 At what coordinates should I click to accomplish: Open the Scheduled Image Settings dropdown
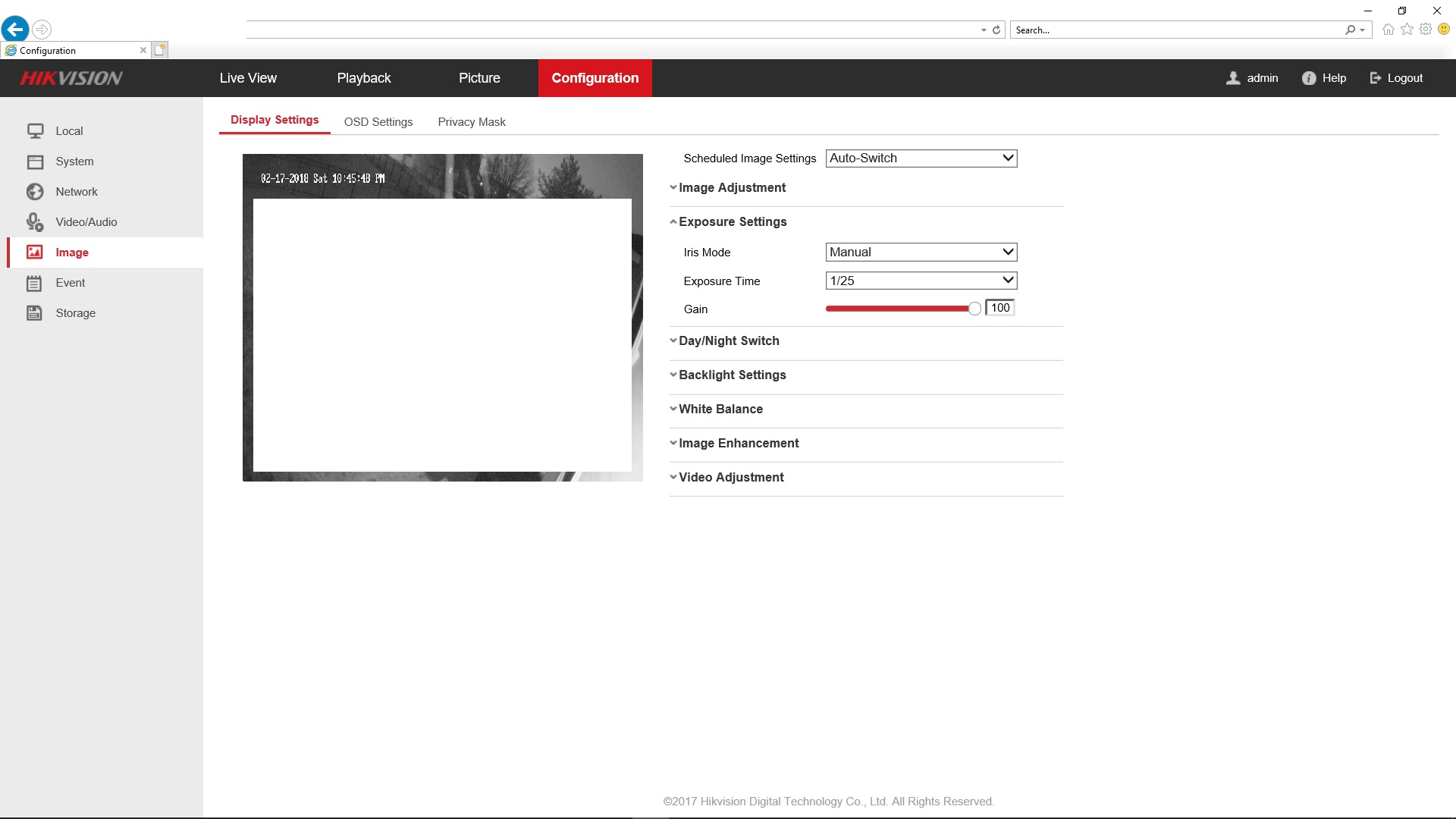921,158
